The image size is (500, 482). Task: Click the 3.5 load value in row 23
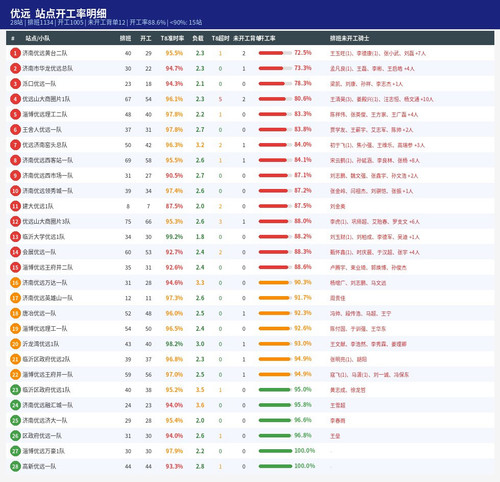click(200, 390)
